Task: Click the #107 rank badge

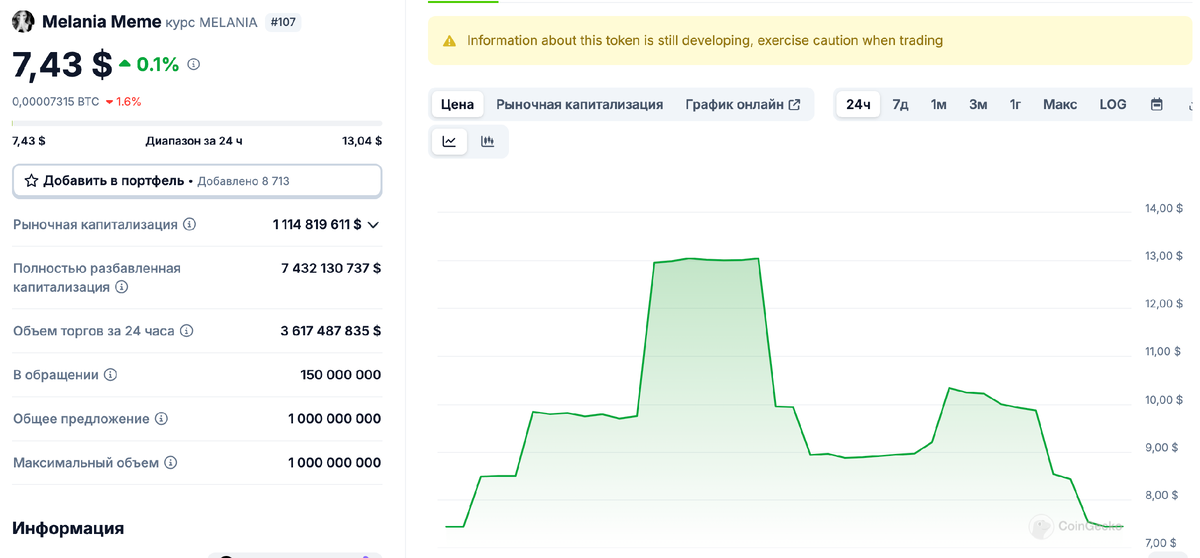Action: [x=284, y=22]
